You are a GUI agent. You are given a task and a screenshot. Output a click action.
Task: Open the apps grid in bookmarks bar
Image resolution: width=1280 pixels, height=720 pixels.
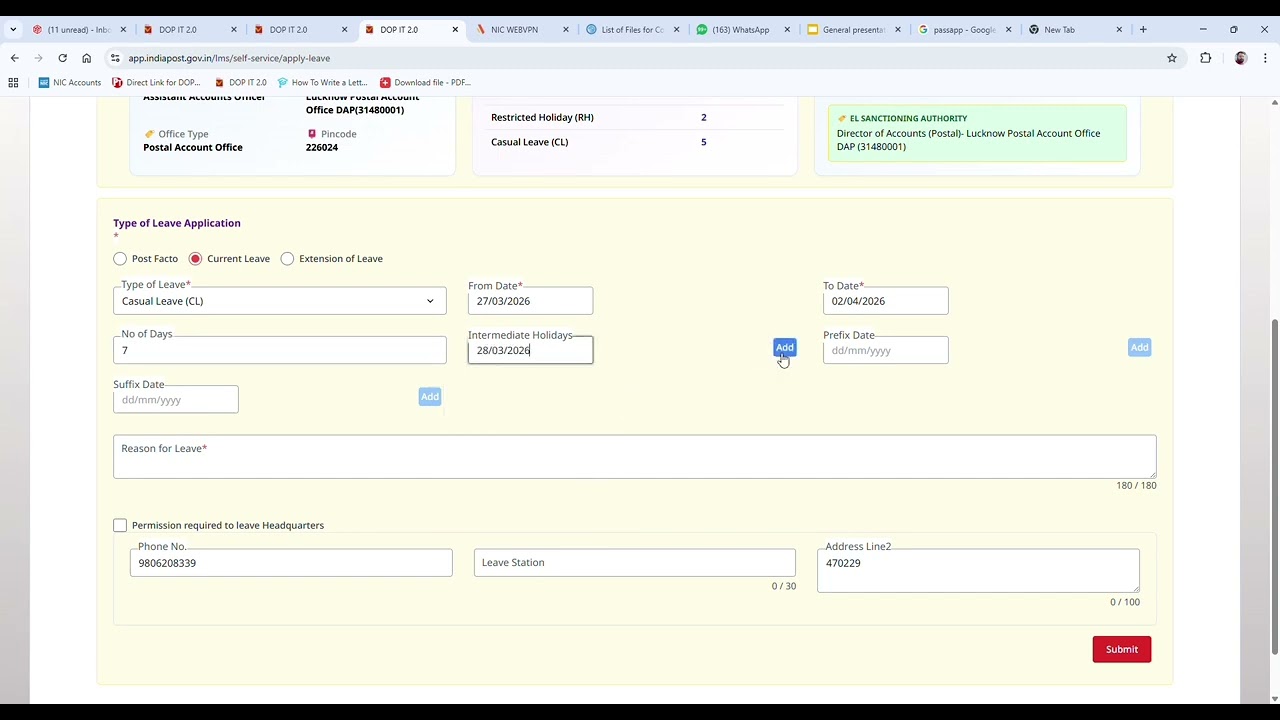click(13, 82)
